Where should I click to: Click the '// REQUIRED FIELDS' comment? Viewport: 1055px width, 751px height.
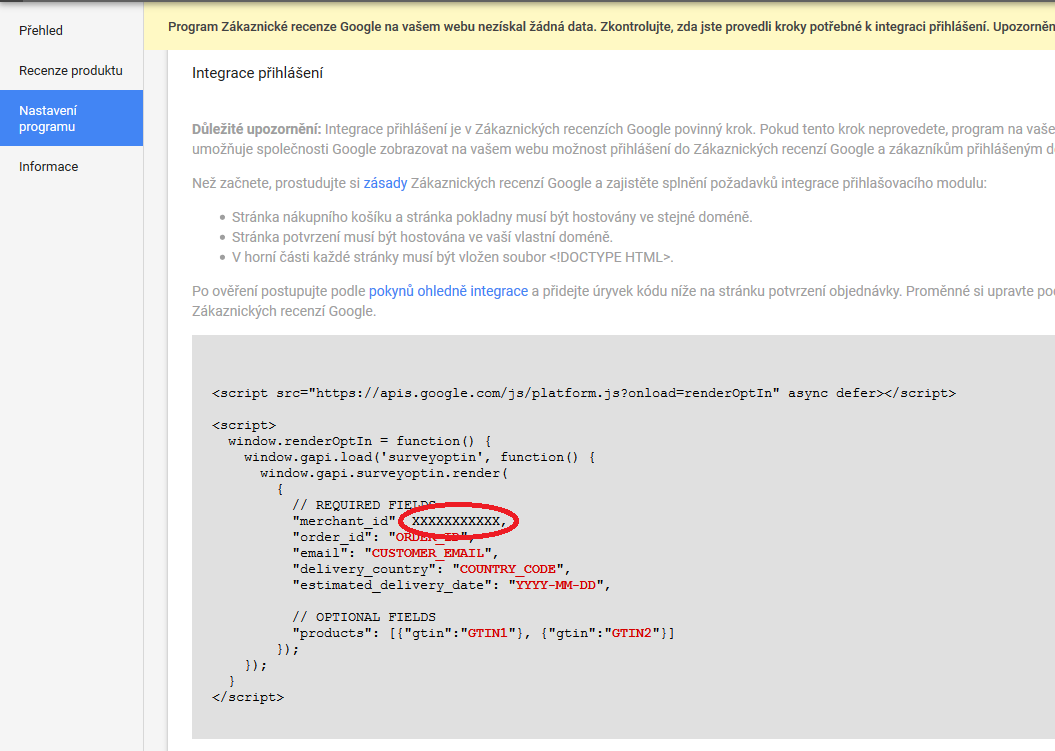coord(364,505)
